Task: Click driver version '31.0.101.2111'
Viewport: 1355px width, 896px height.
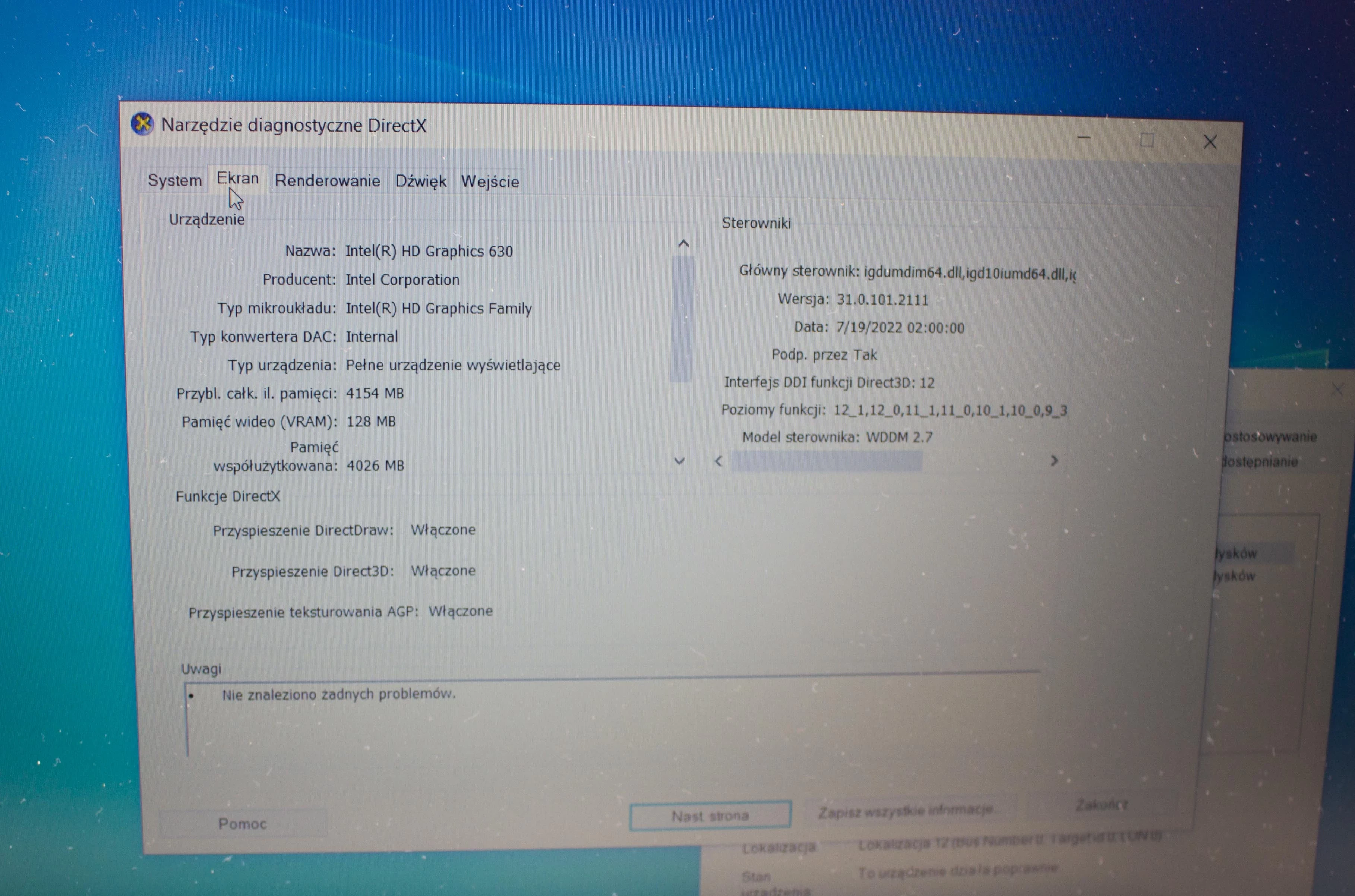Action: click(882, 300)
